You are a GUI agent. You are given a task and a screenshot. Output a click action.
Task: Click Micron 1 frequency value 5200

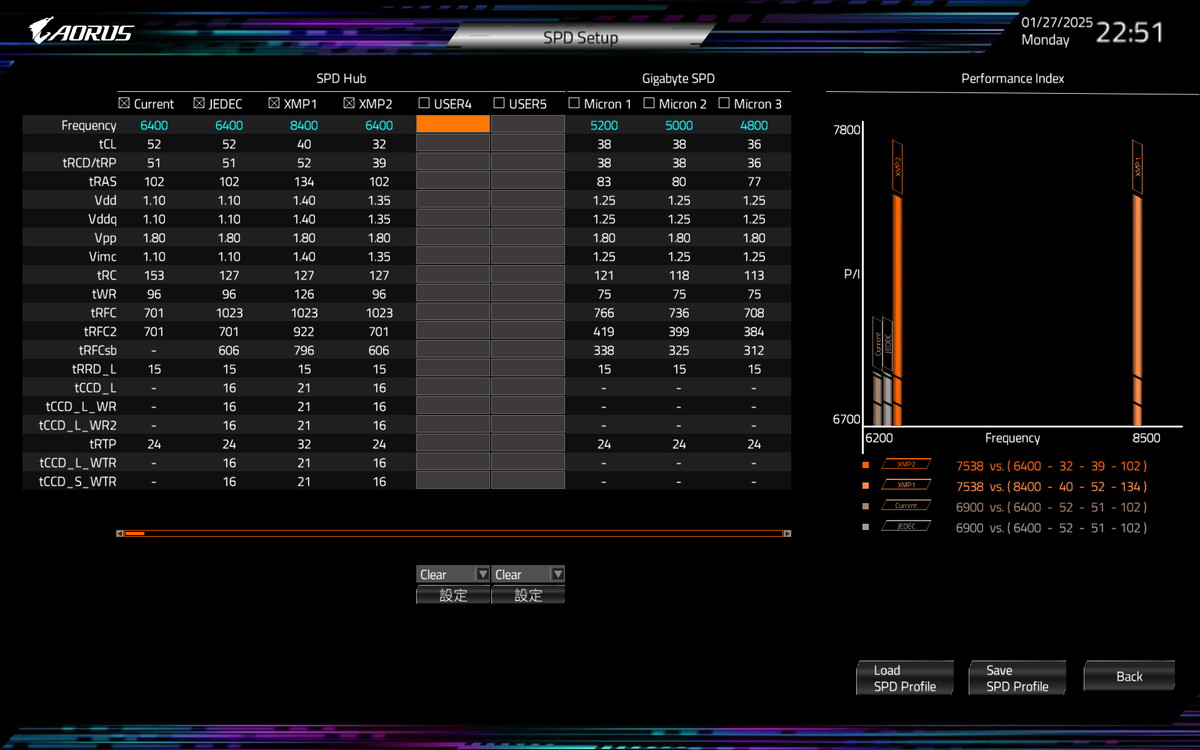click(x=604, y=125)
